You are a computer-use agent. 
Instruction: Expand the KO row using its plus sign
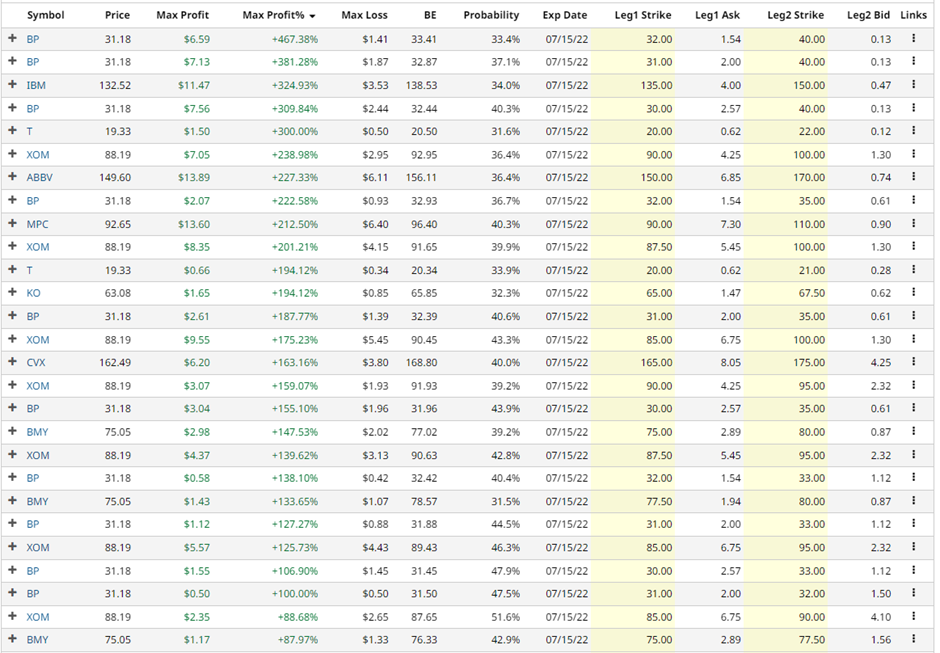(x=12, y=293)
